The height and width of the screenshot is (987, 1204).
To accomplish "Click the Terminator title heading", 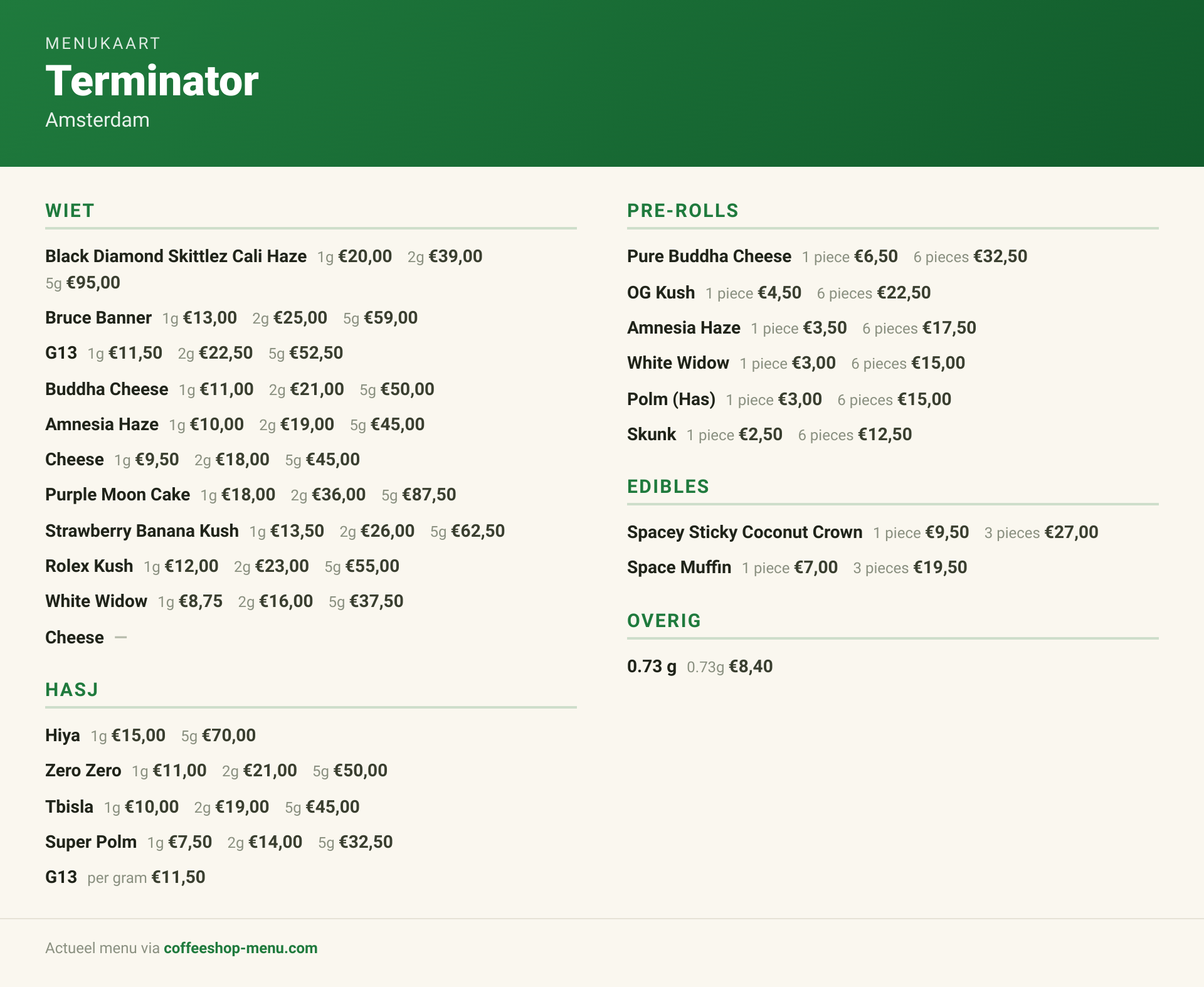I will 152,81.
